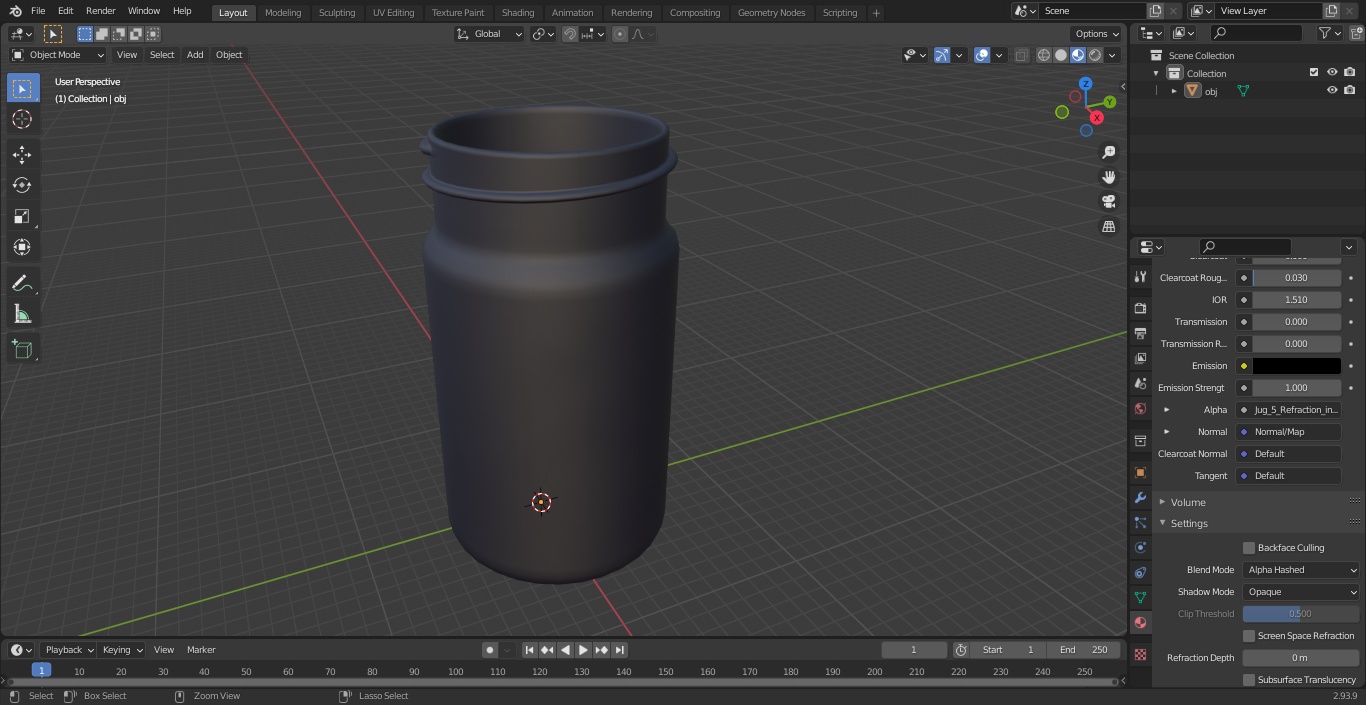Expand obj in the outliner tree
This screenshot has width=1366, height=705.
pyautogui.click(x=1174, y=91)
